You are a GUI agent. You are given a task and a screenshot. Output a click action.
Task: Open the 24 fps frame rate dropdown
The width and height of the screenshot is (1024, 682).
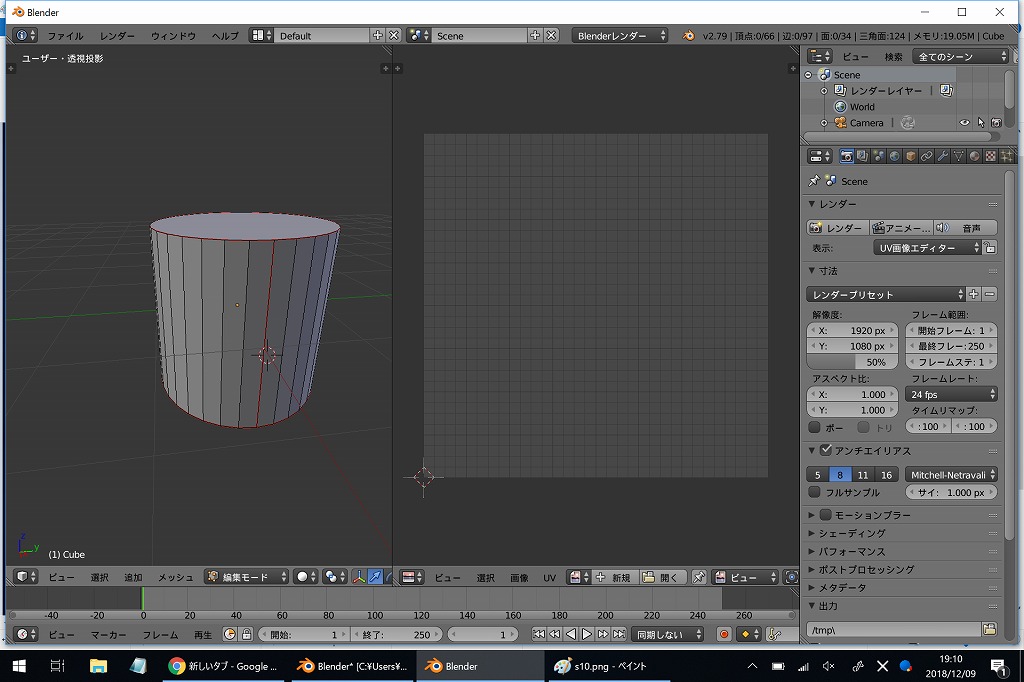click(952, 394)
